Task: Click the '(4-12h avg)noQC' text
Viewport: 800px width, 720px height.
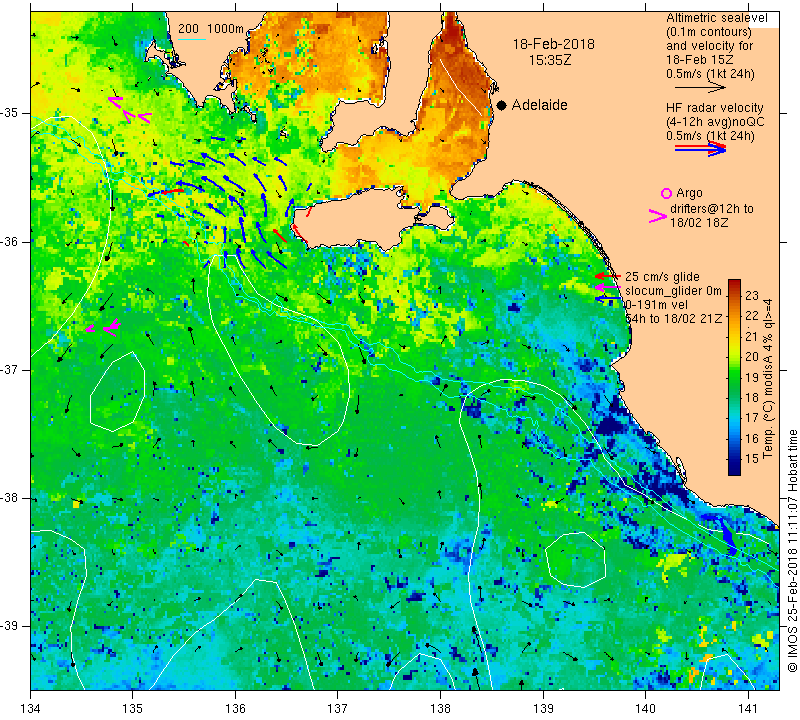Action: coord(715,122)
